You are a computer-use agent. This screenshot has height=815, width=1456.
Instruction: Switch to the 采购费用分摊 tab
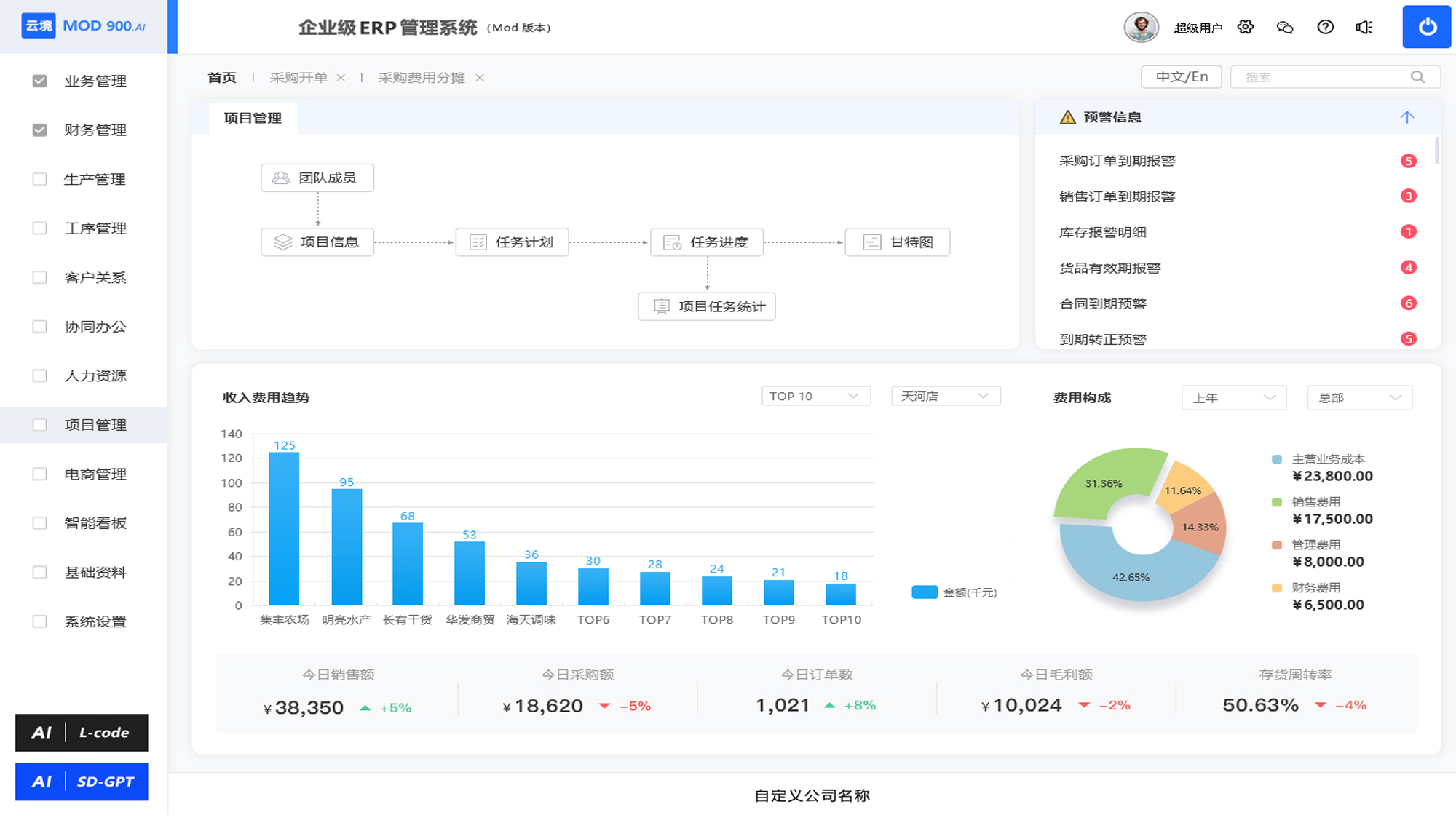click(x=421, y=78)
